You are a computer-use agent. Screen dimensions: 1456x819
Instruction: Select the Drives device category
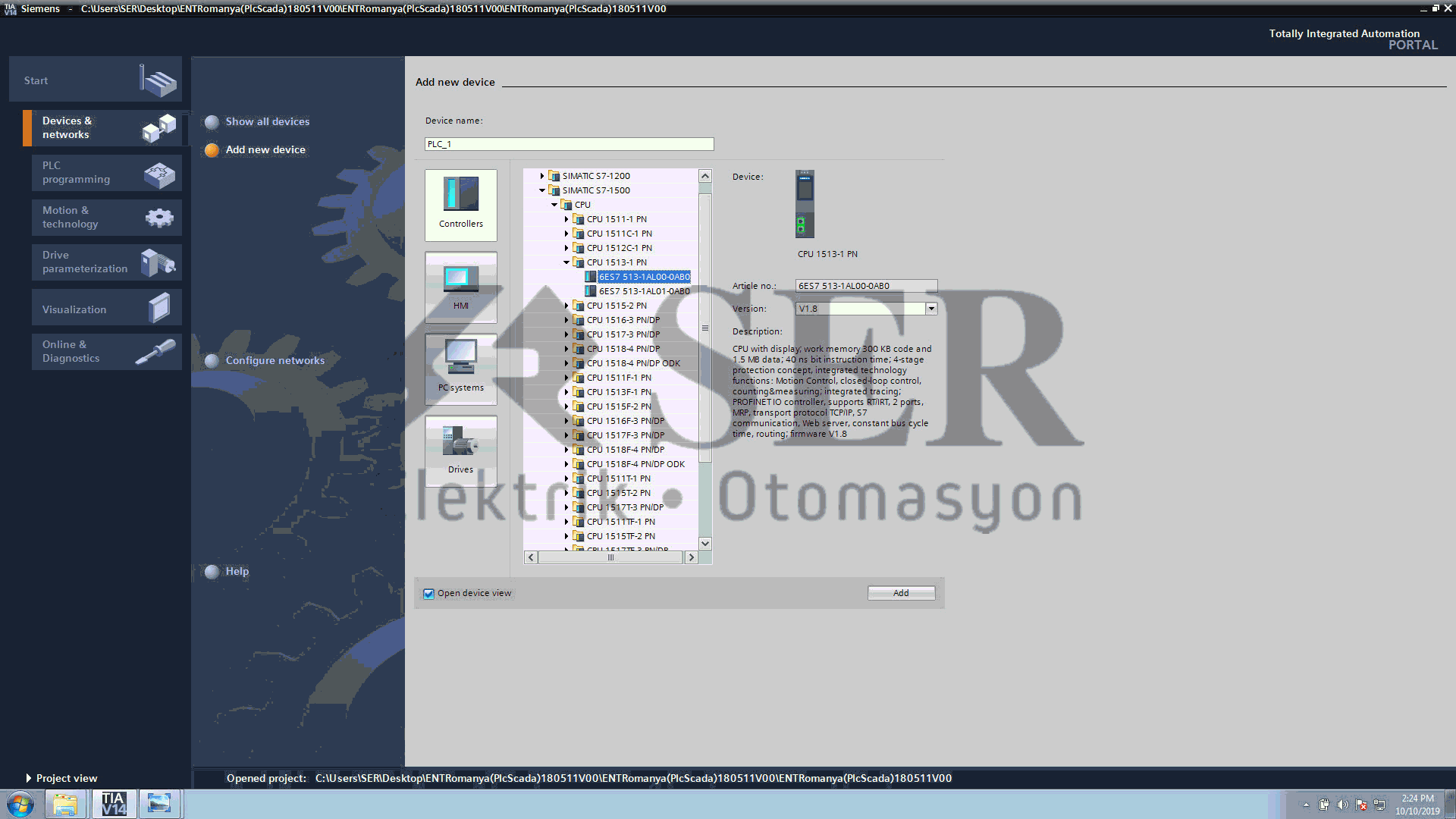click(461, 451)
